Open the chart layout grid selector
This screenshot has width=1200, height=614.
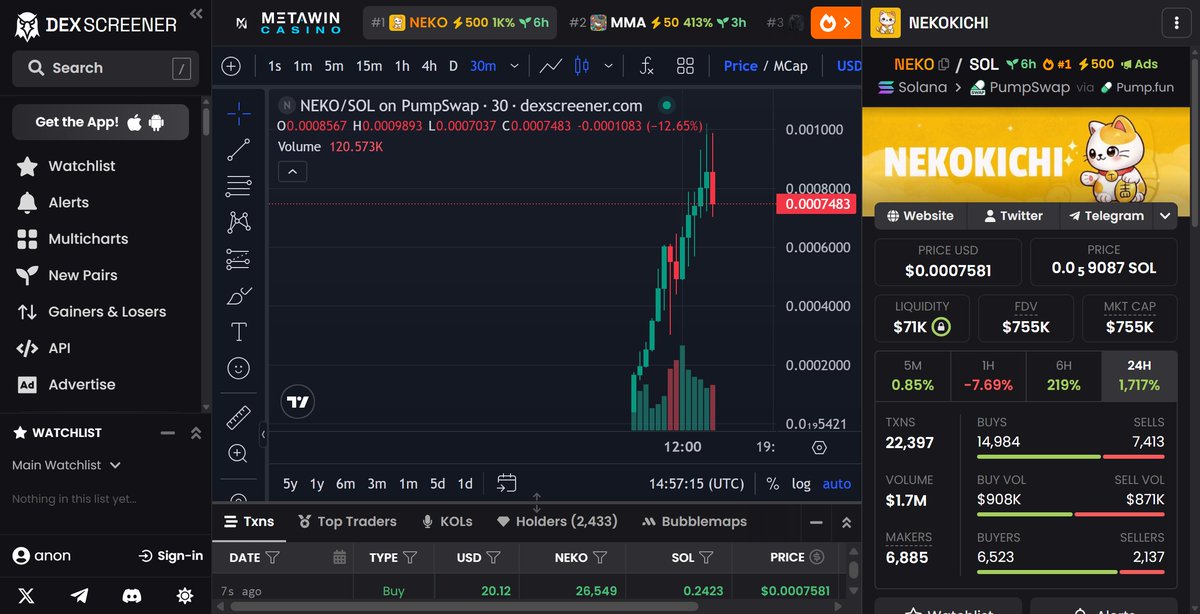pyautogui.click(x=685, y=66)
